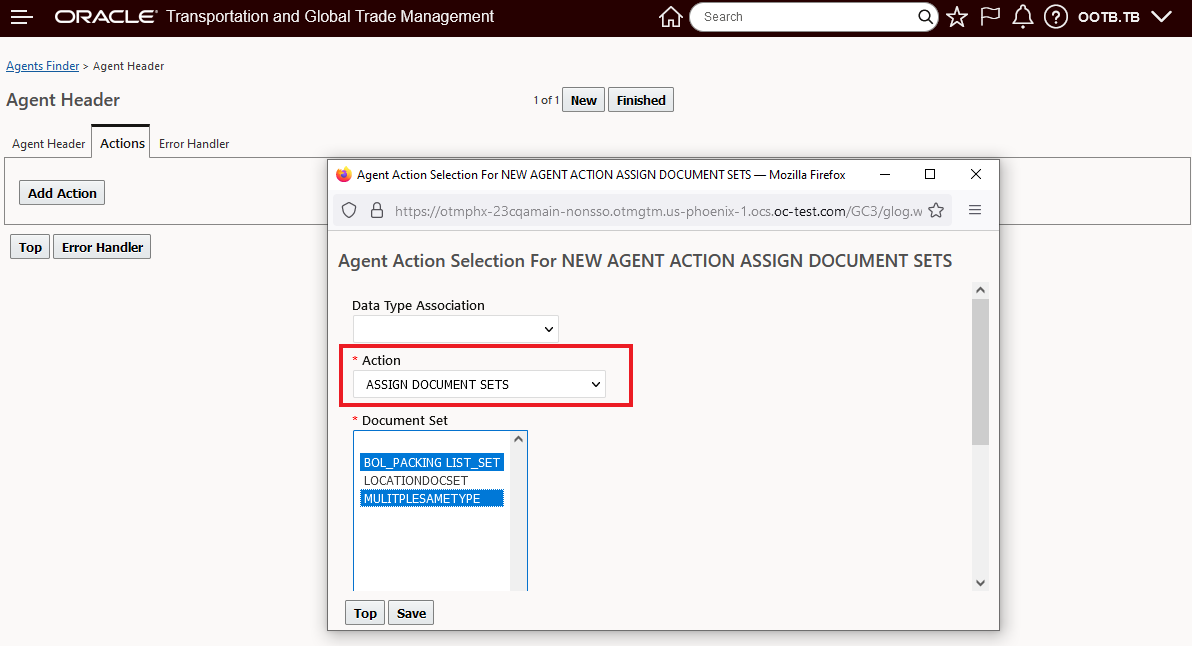Open the help question mark icon
This screenshot has width=1192, height=646.
tap(1055, 17)
